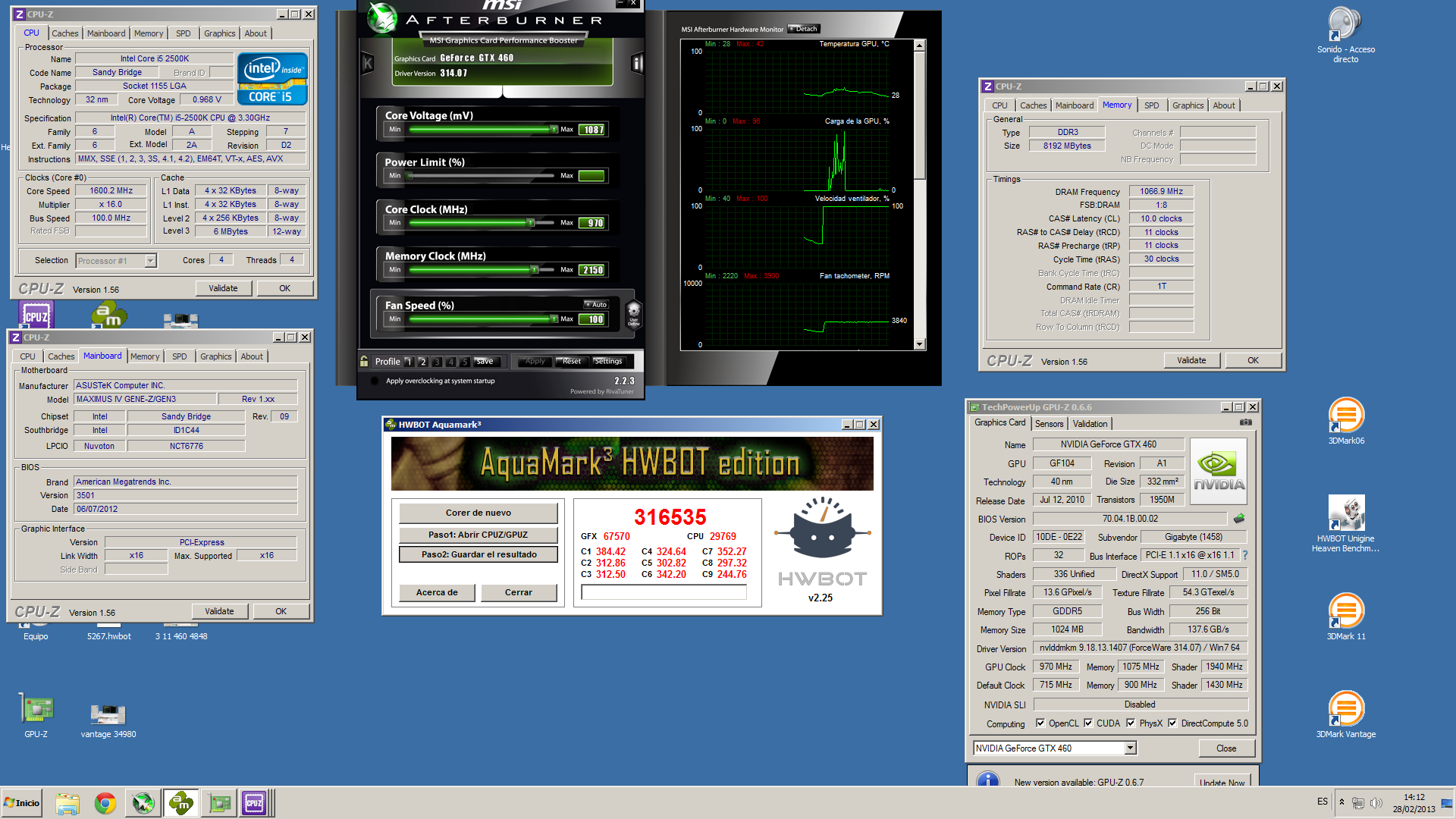The width and height of the screenshot is (1456, 819).
Task: Click the Fan Speed (%) slider
Action: 482,319
